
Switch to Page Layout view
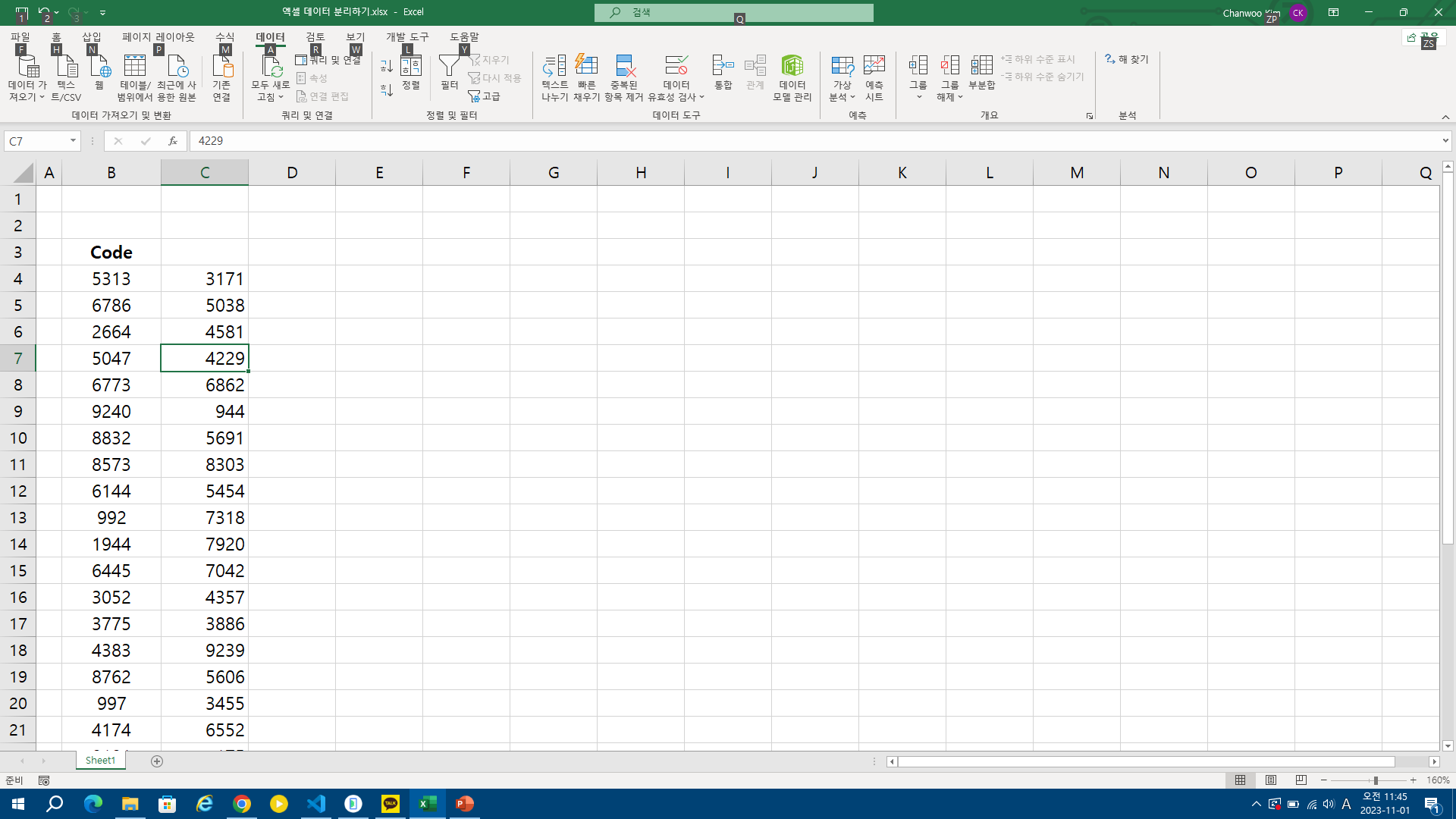(x=1271, y=780)
